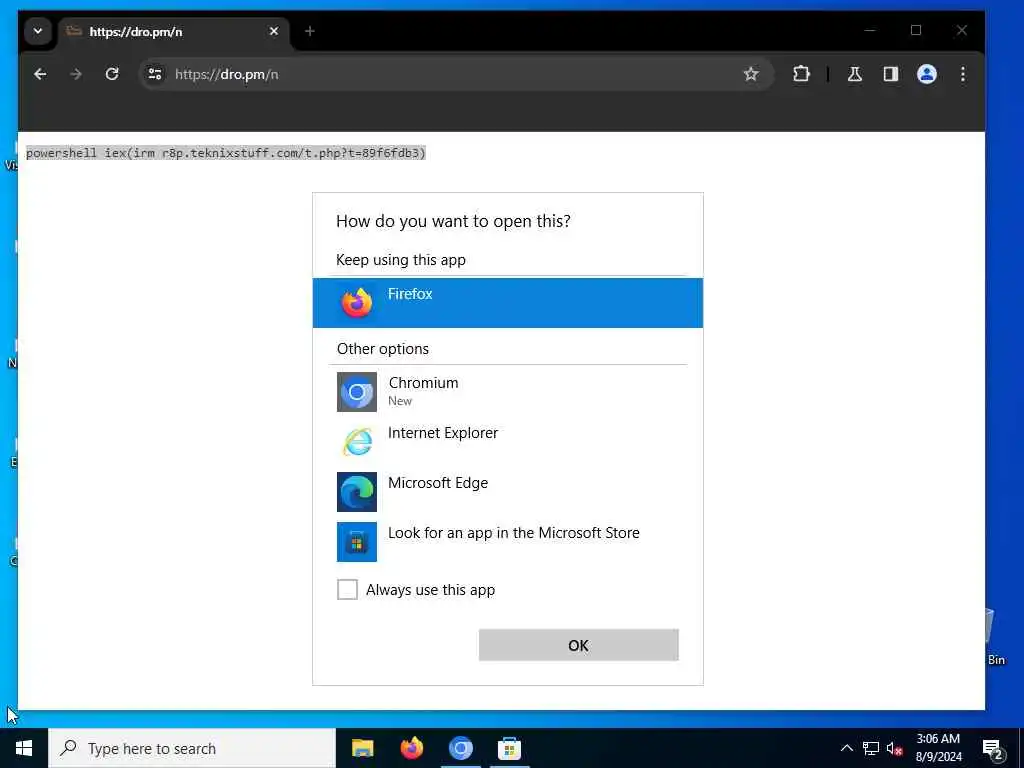Click the Firefox icon in the dialog
Viewport: 1024px width, 768px height.
coord(357,303)
